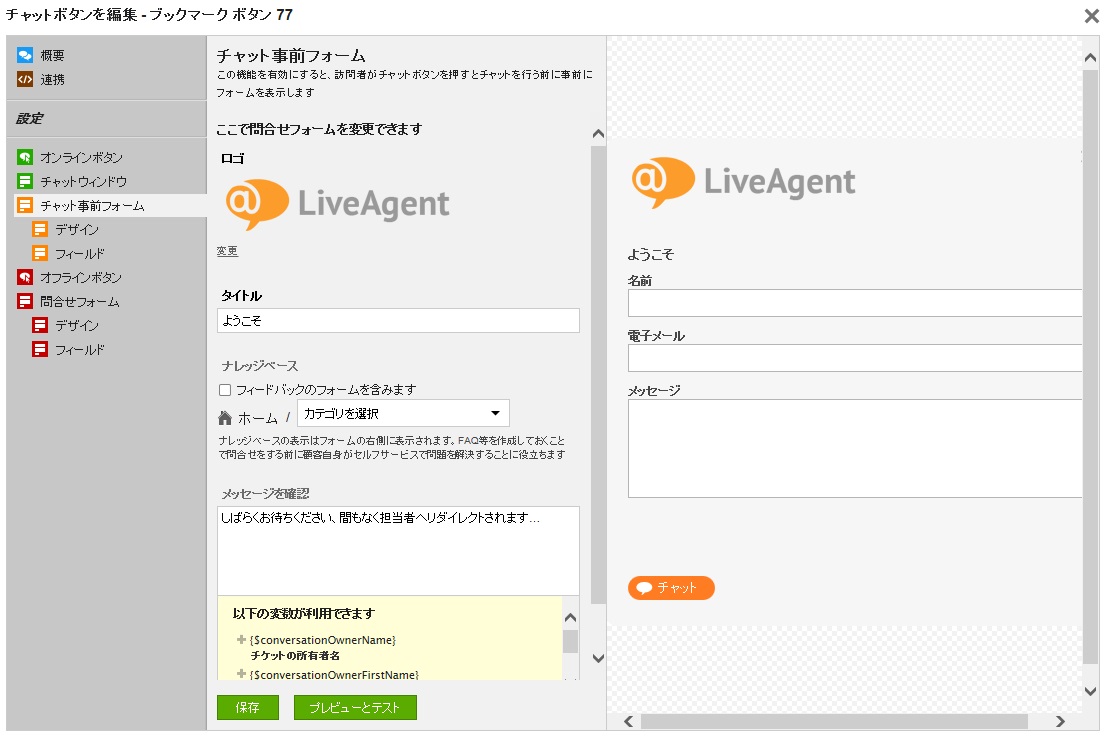Click the green 保存 button
Screen dimensions: 1108x738
(247, 707)
